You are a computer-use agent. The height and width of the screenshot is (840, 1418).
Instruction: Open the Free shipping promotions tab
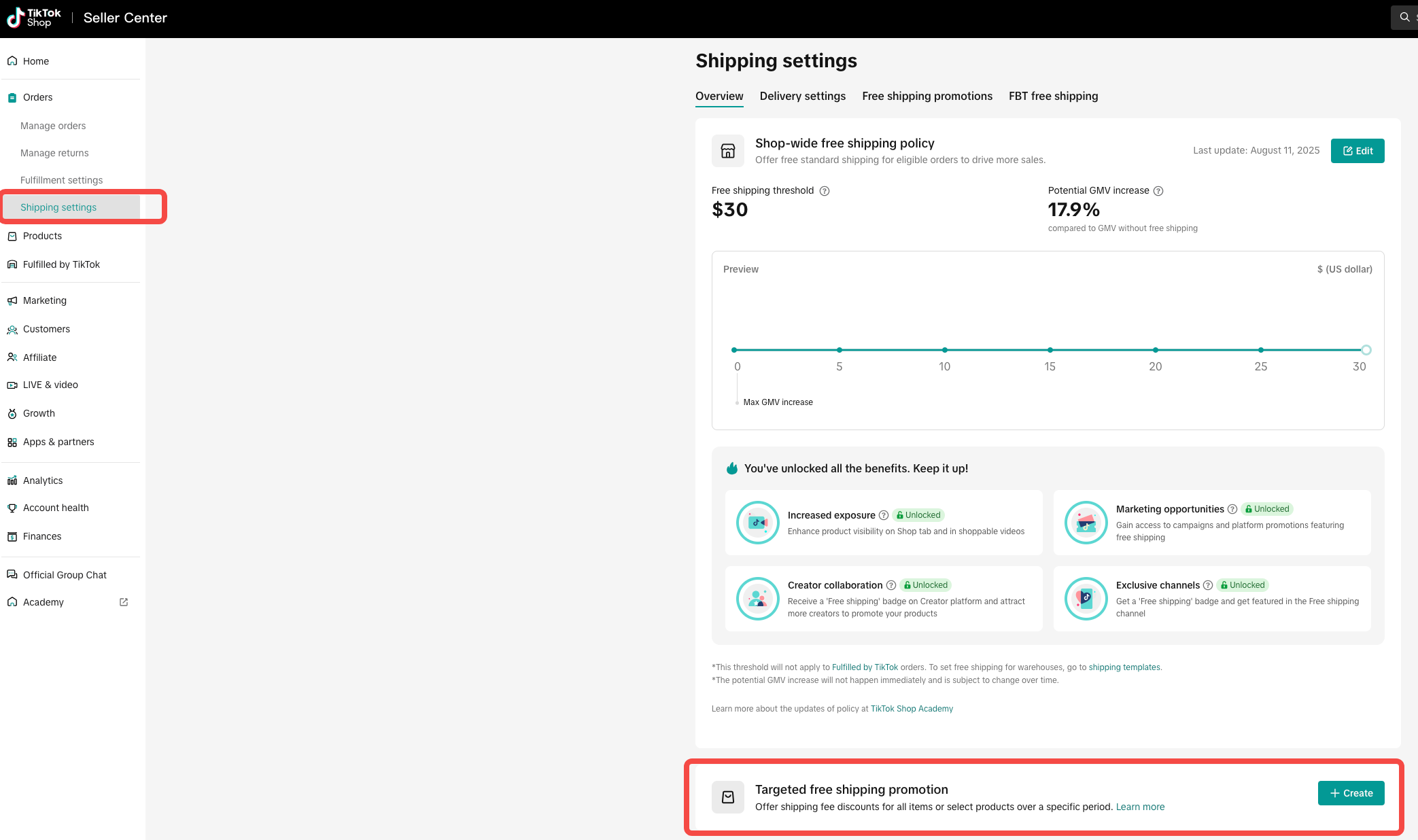[927, 96]
